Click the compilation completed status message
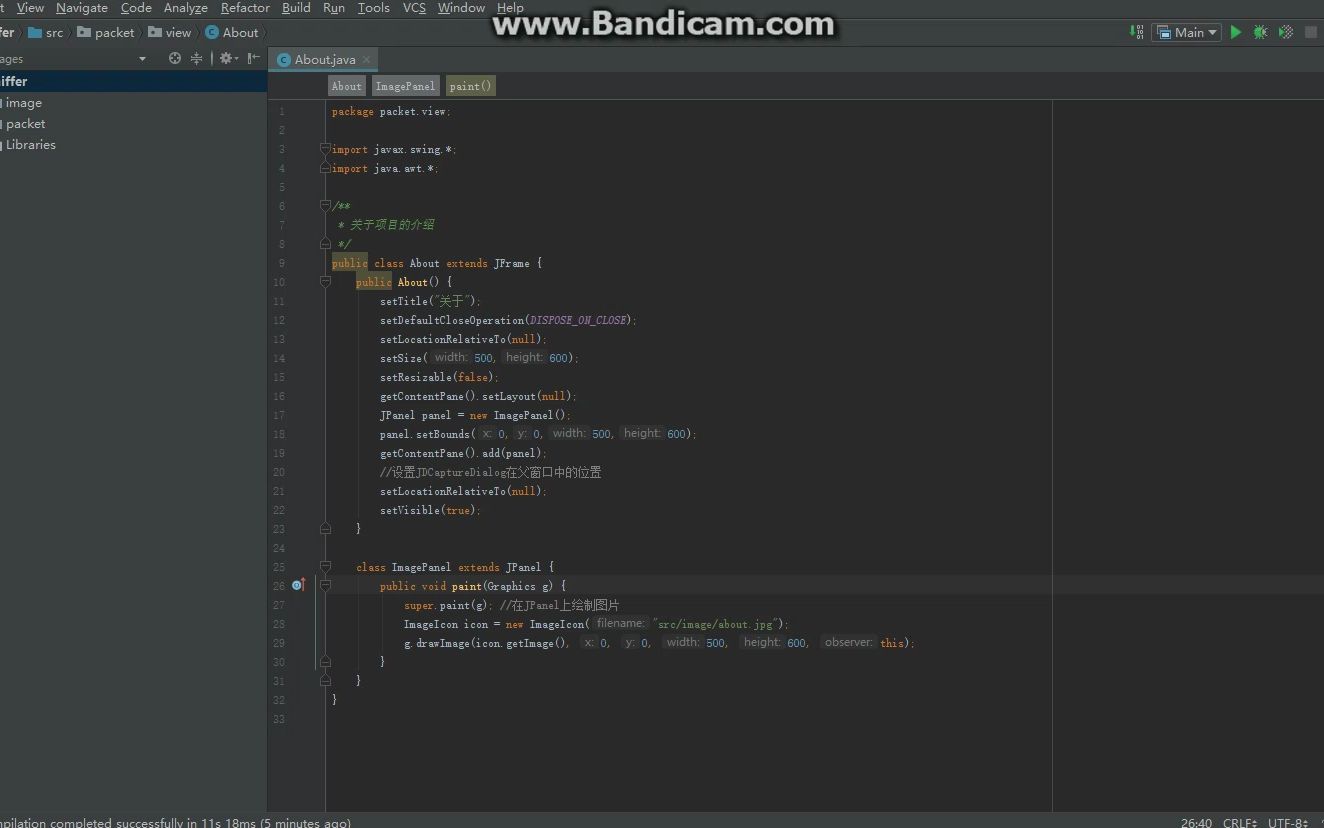The height and width of the screenshot is (828, 1324). click(x=175, y=822)
